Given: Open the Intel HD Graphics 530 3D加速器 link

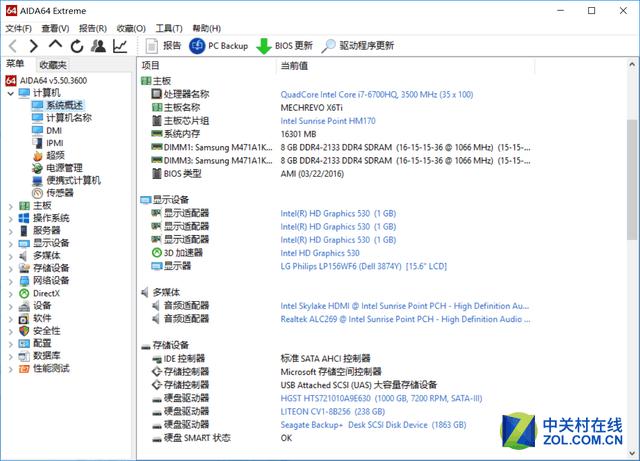Looking at the screenshot, I should [320, 253].
